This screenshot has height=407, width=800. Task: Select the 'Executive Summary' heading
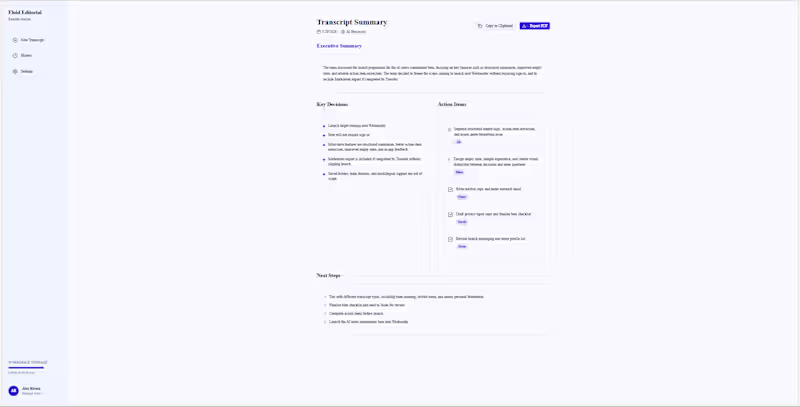[339, 46]
